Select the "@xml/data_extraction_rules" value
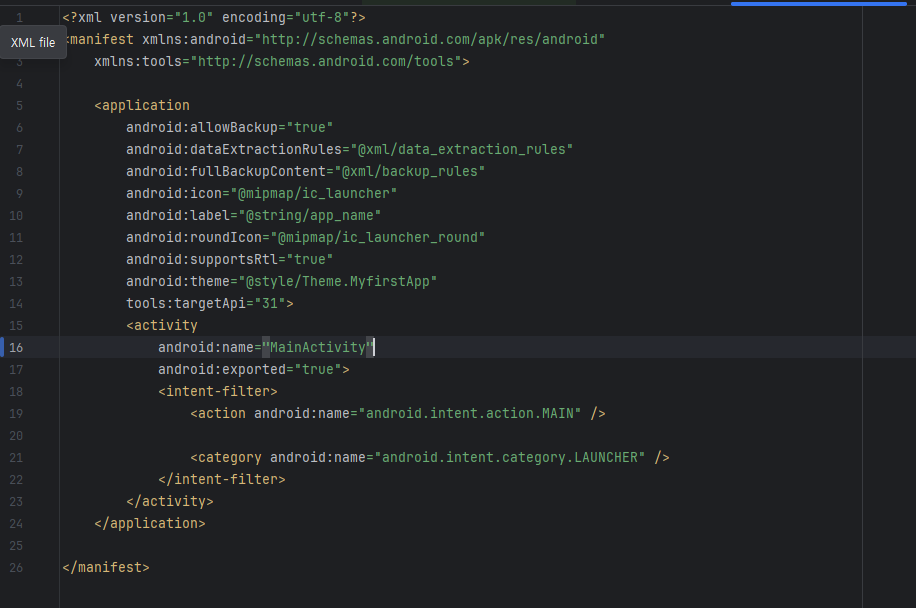 [462, 150]
